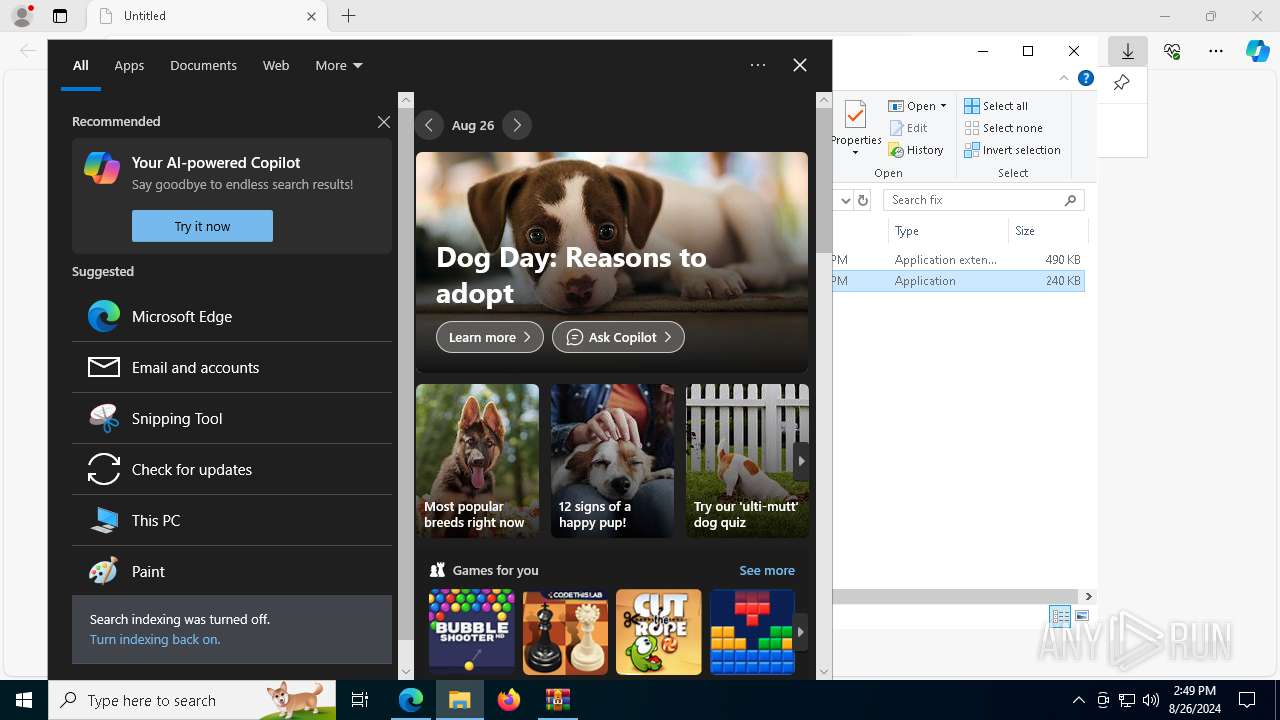Open a new Edge tab
Viewport: 1280px width, 720px height.
coord(348,16)
